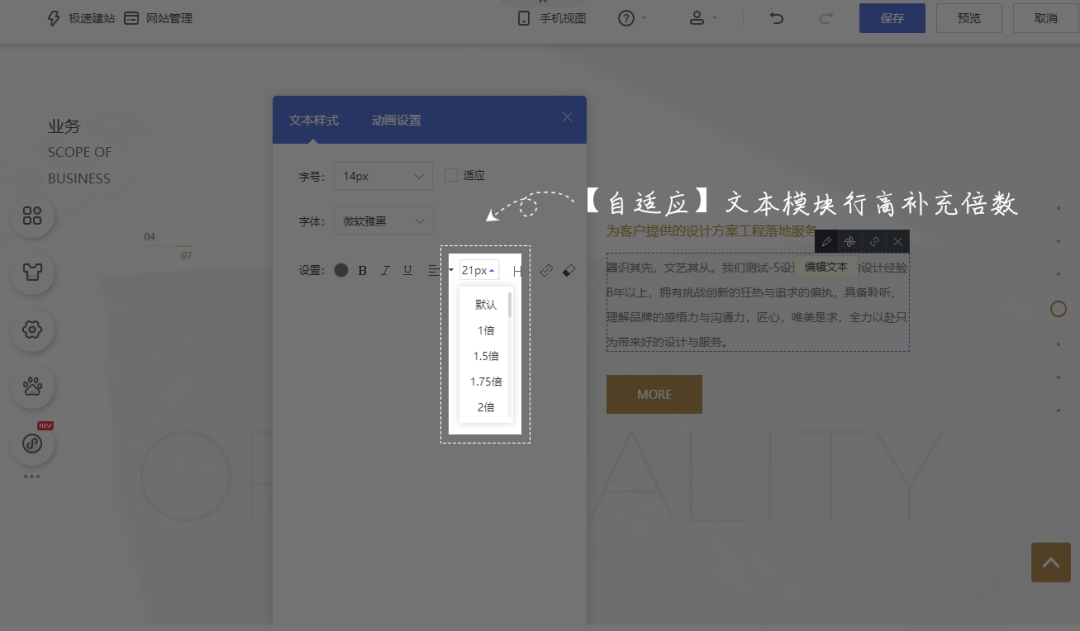The height and width of the screenshot is (631, 1080).
Task: Click the undo arrow in the top bar
Action: (777, 18)
